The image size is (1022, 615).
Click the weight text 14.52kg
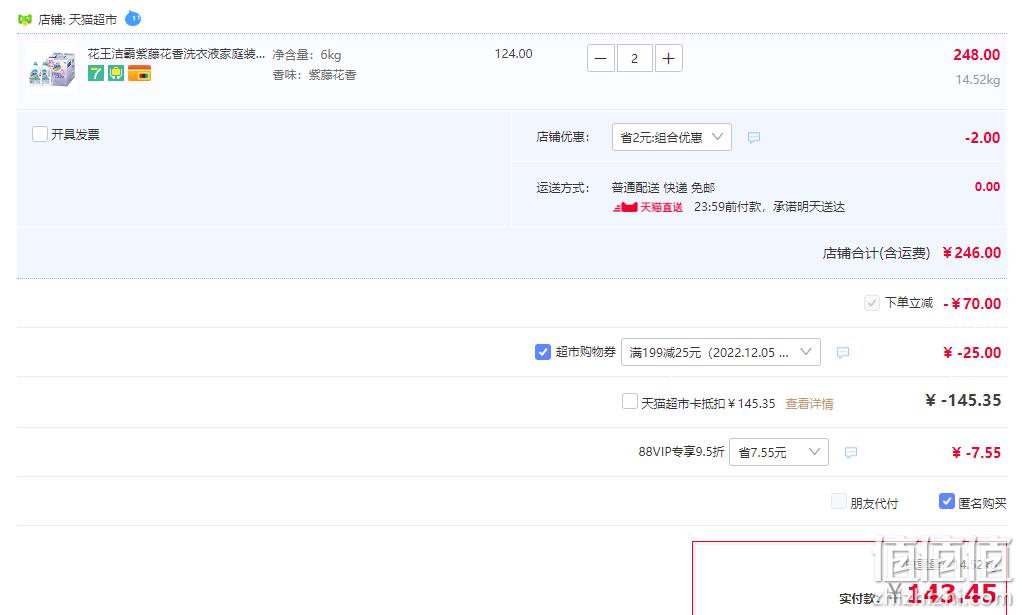click(x=978, y=79)
